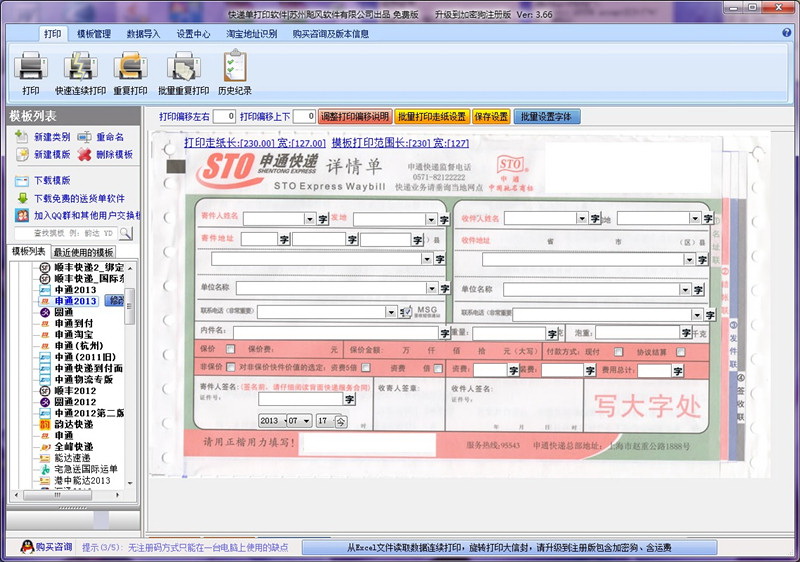
Task: Open sender 联系电话 dropdown arrow
Action: [x=391, y=312]
